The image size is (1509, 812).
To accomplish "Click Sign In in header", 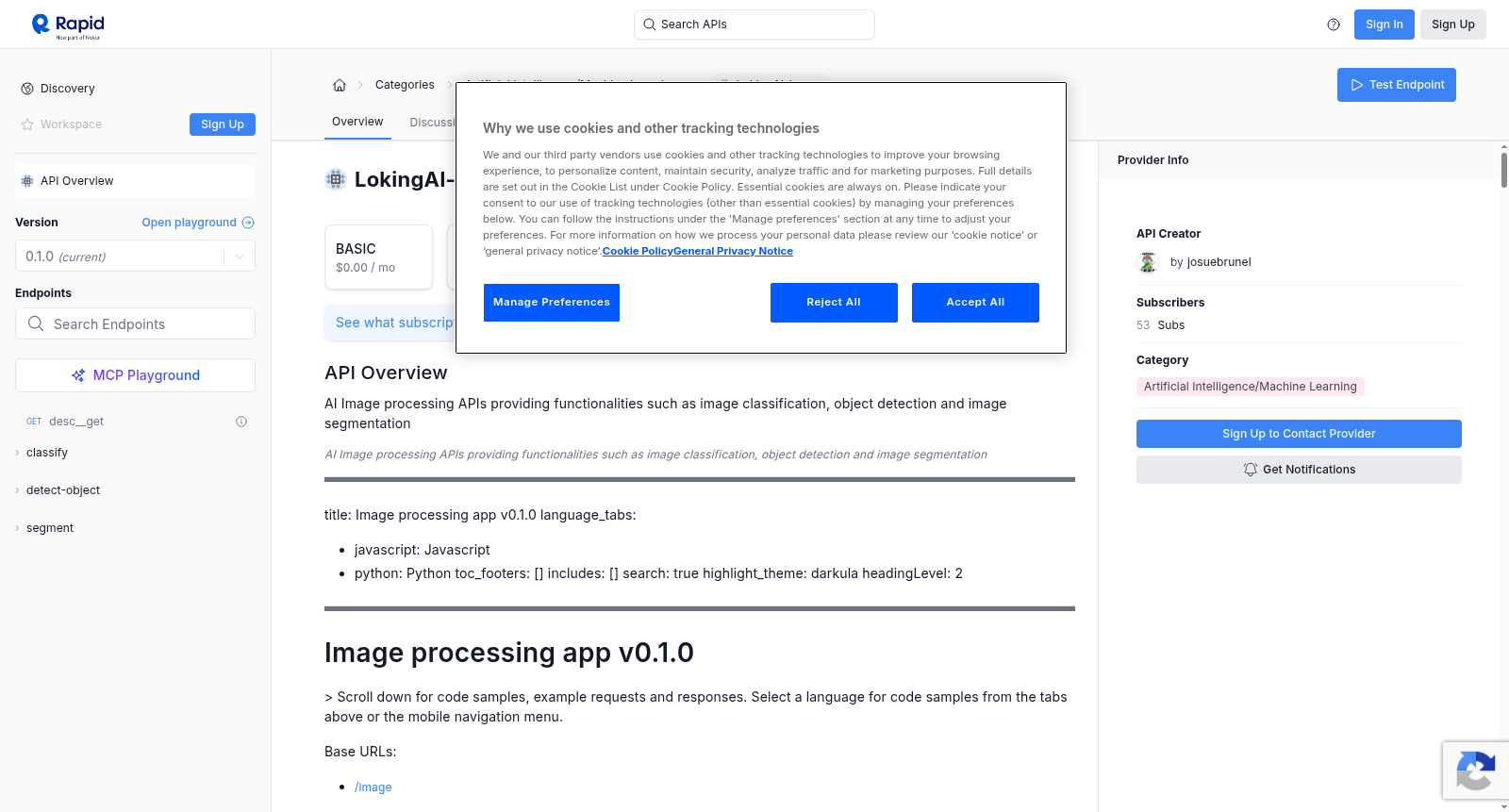I will (x=1385, y=25).
